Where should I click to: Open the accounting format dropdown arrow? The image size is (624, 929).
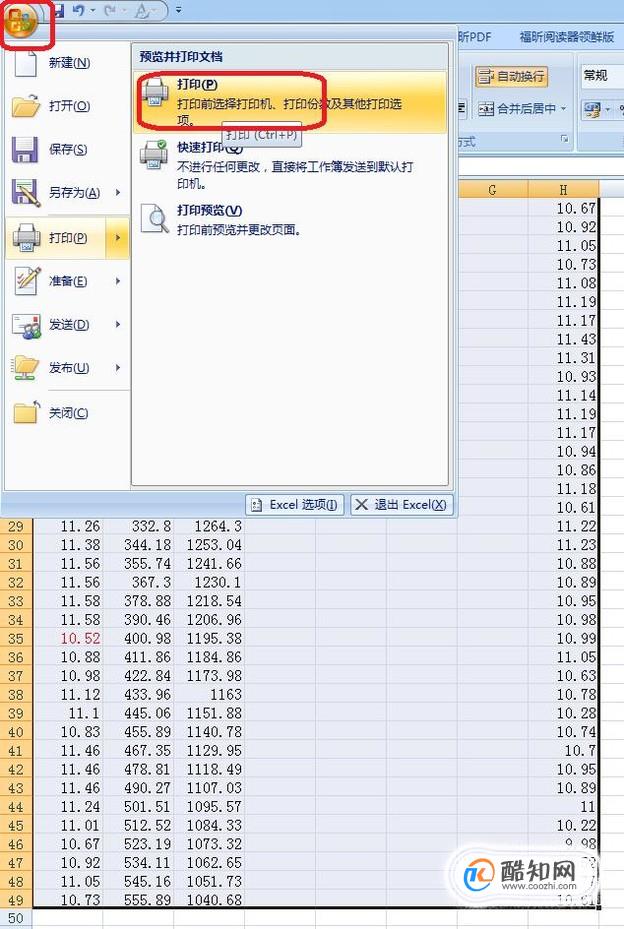click(x=608, y=109)
